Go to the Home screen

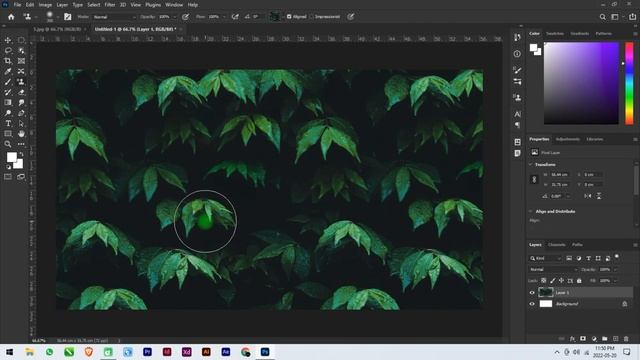coord(11,17)
